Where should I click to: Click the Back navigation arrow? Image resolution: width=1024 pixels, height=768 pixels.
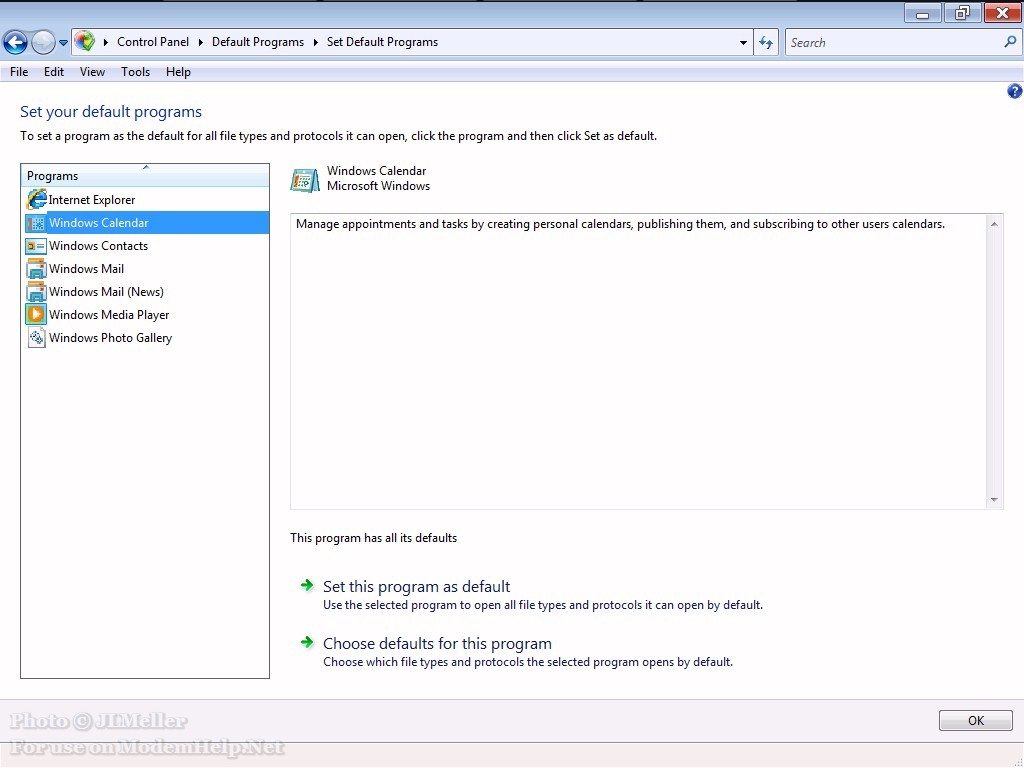click(16, 42)
